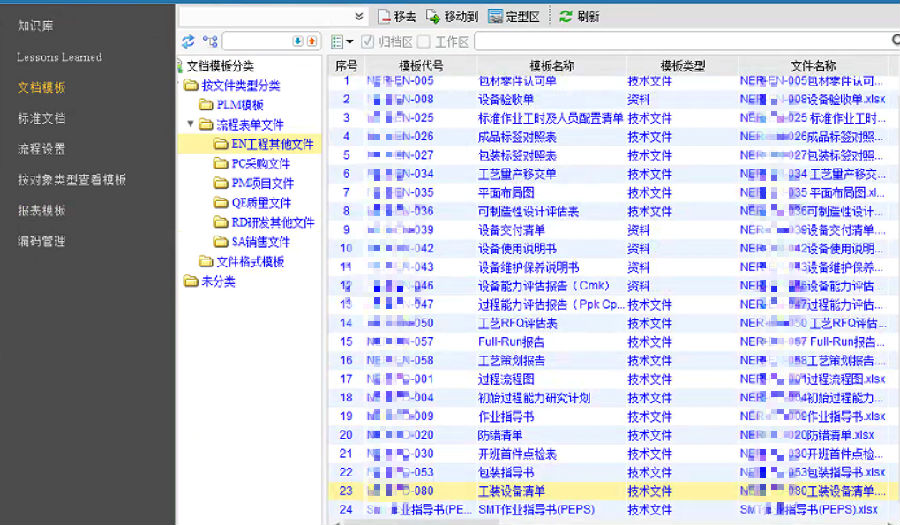Enable the 工作区 checkbox
Image resolution: width=900 pixels, height=525 pixels.
coord(424,42)
